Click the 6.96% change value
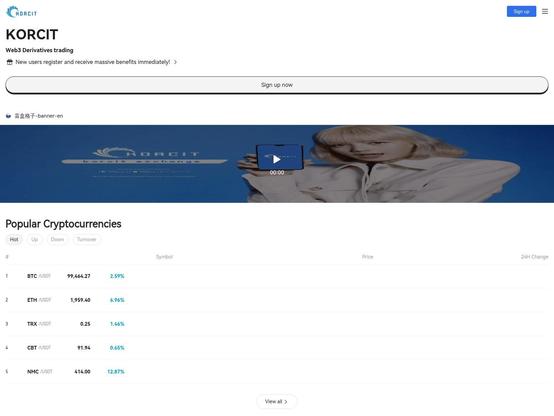This screenshot has height=416, width=554. (x=117, y=300)
